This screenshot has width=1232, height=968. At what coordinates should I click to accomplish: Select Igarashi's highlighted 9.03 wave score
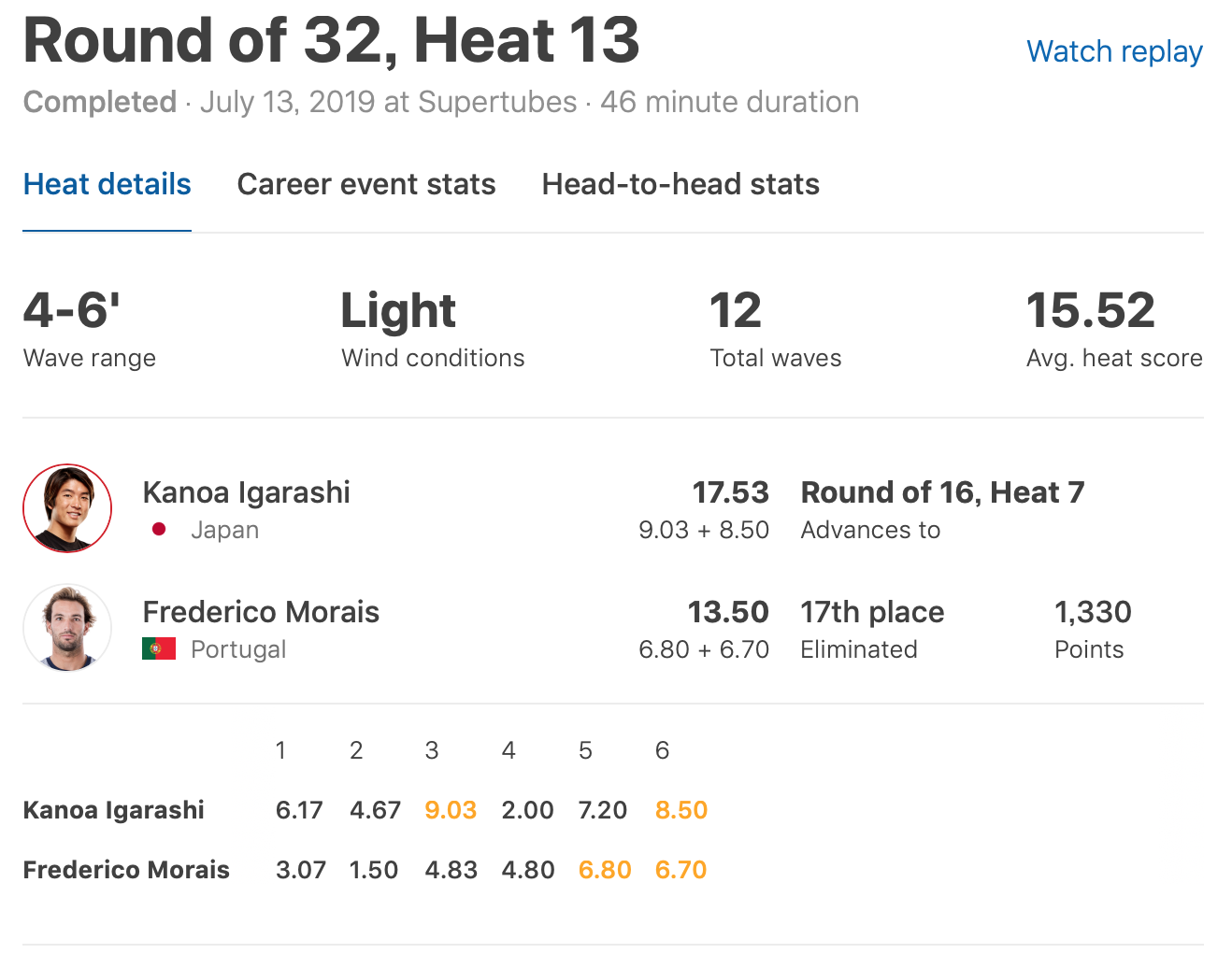[x=451, y=810]
